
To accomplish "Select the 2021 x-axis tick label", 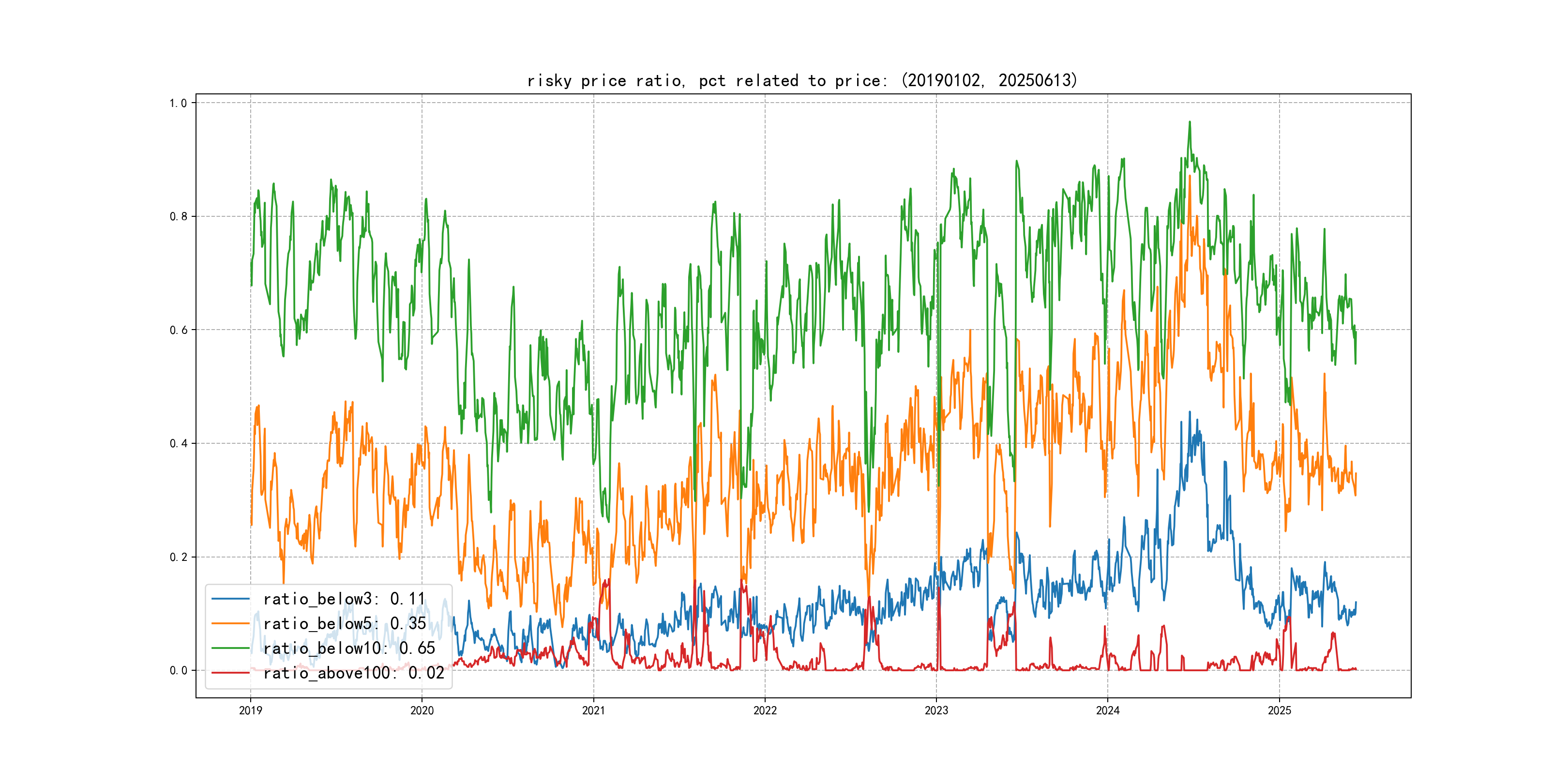I will click(593, 710).
